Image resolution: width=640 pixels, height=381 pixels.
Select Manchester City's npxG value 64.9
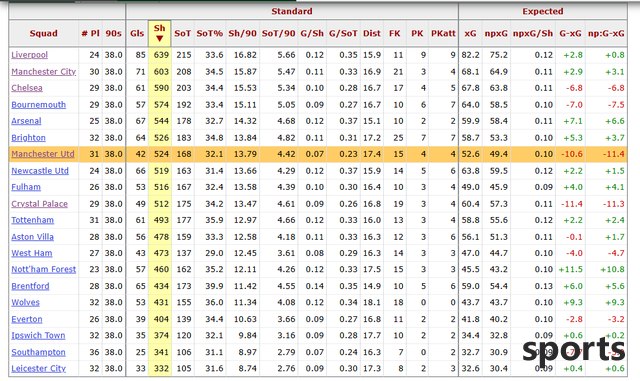click(499, 72)
